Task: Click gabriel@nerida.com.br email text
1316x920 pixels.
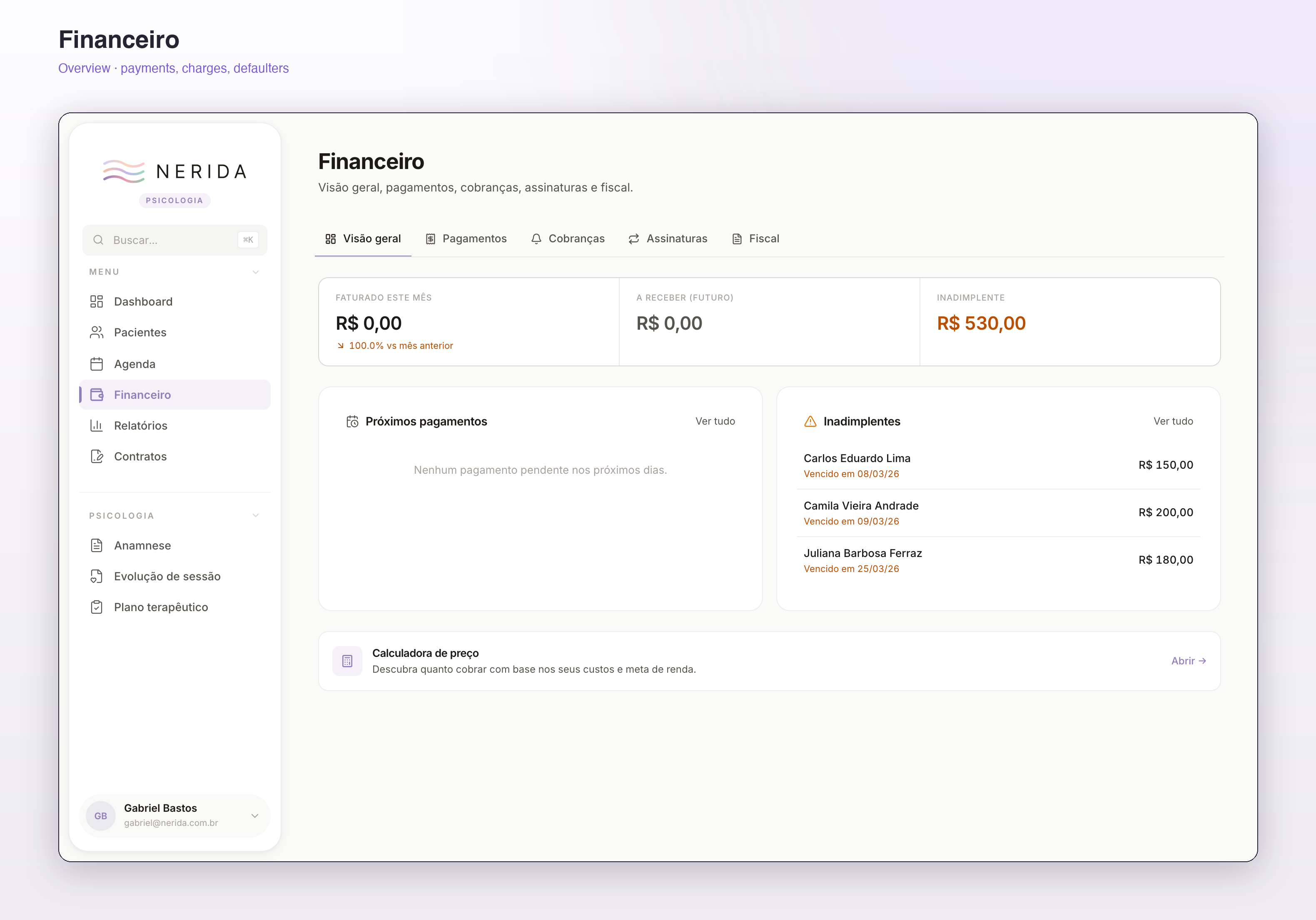Action: (171, 823)
